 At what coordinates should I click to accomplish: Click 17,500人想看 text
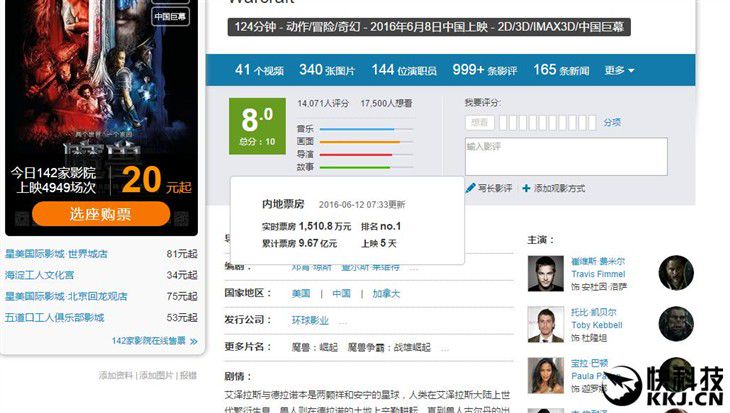(x=386, y=103)
